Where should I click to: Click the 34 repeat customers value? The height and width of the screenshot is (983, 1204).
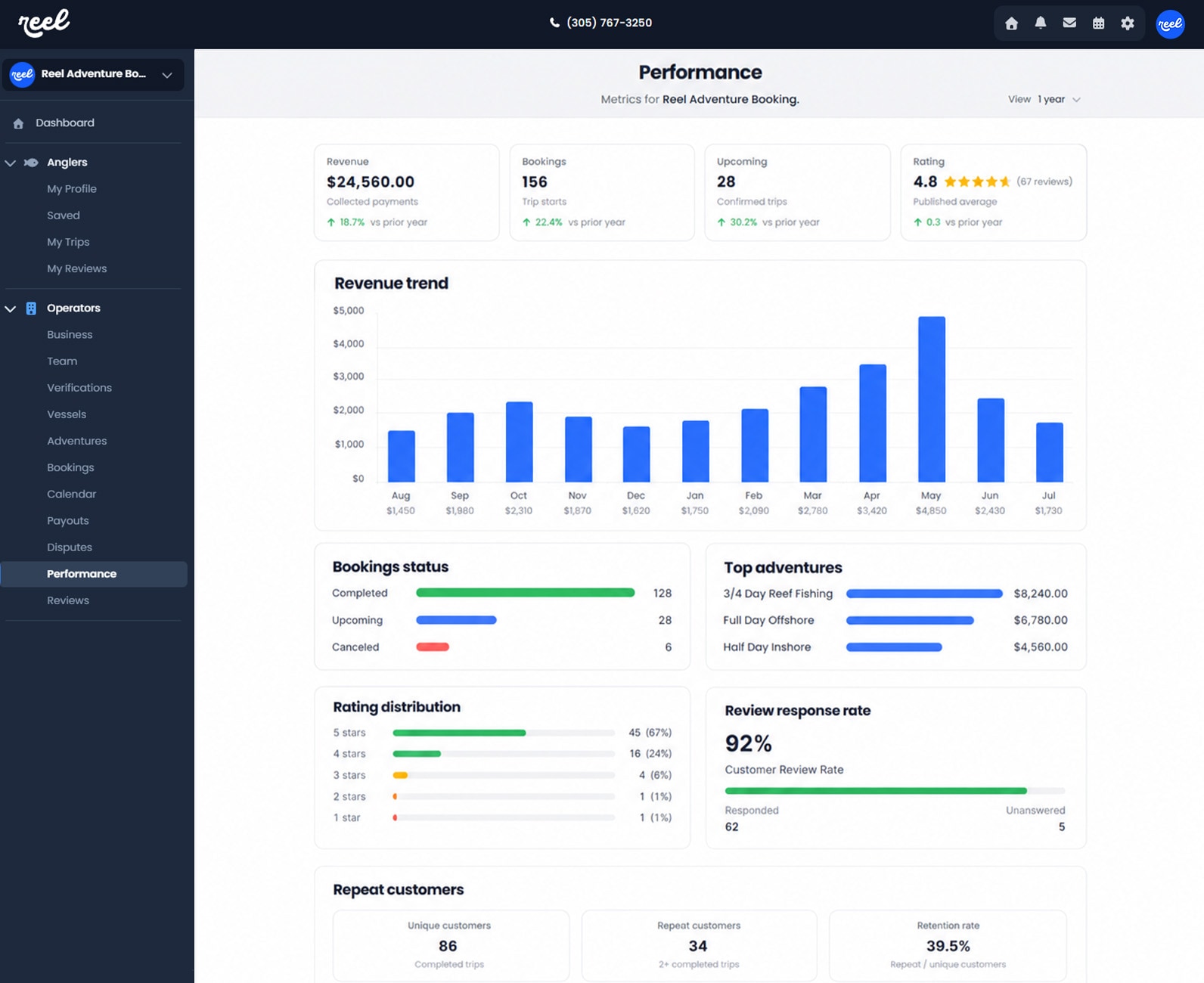(x=698, y=946)
